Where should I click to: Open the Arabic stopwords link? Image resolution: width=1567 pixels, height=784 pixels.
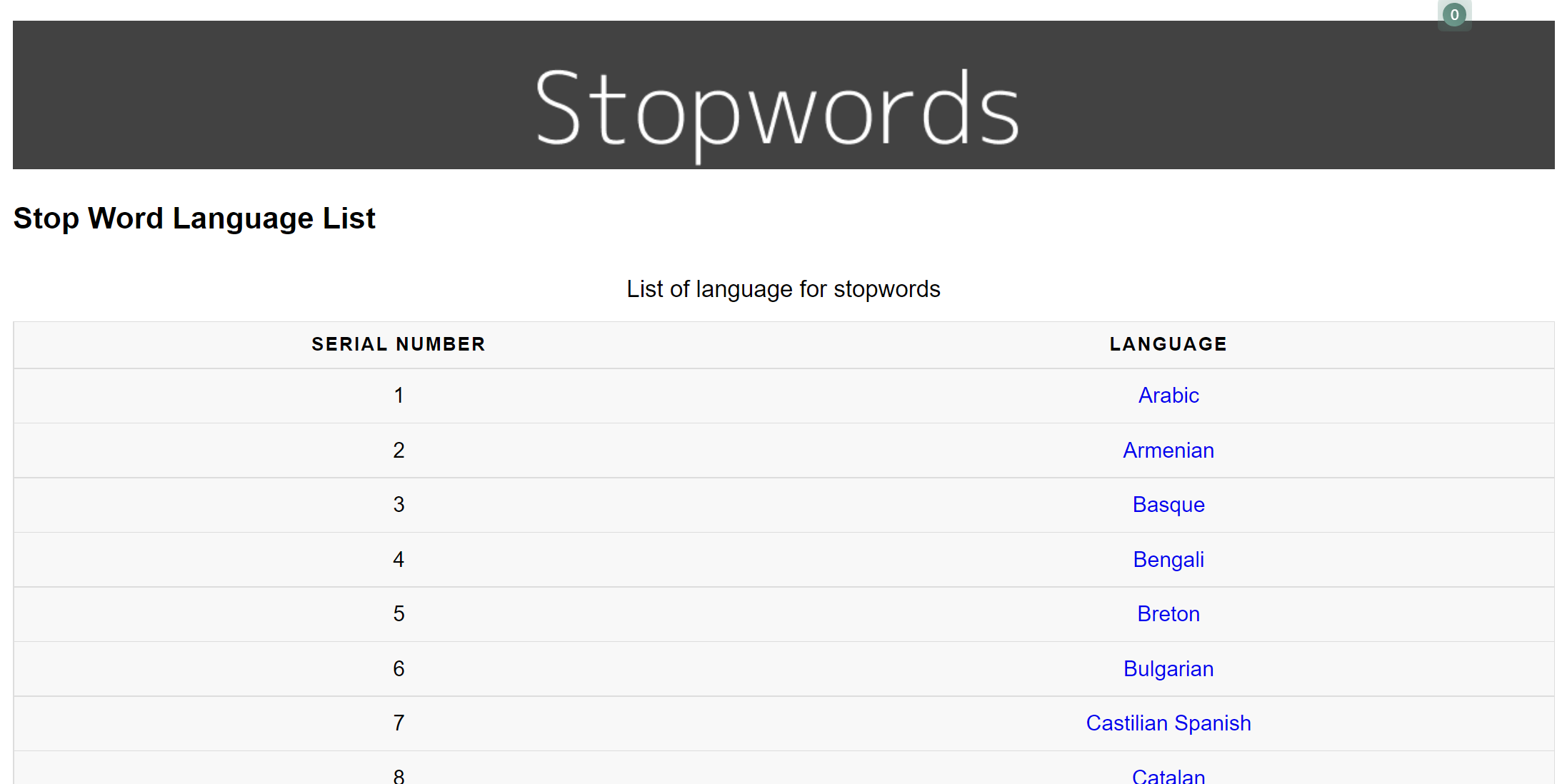[1168, 396]
